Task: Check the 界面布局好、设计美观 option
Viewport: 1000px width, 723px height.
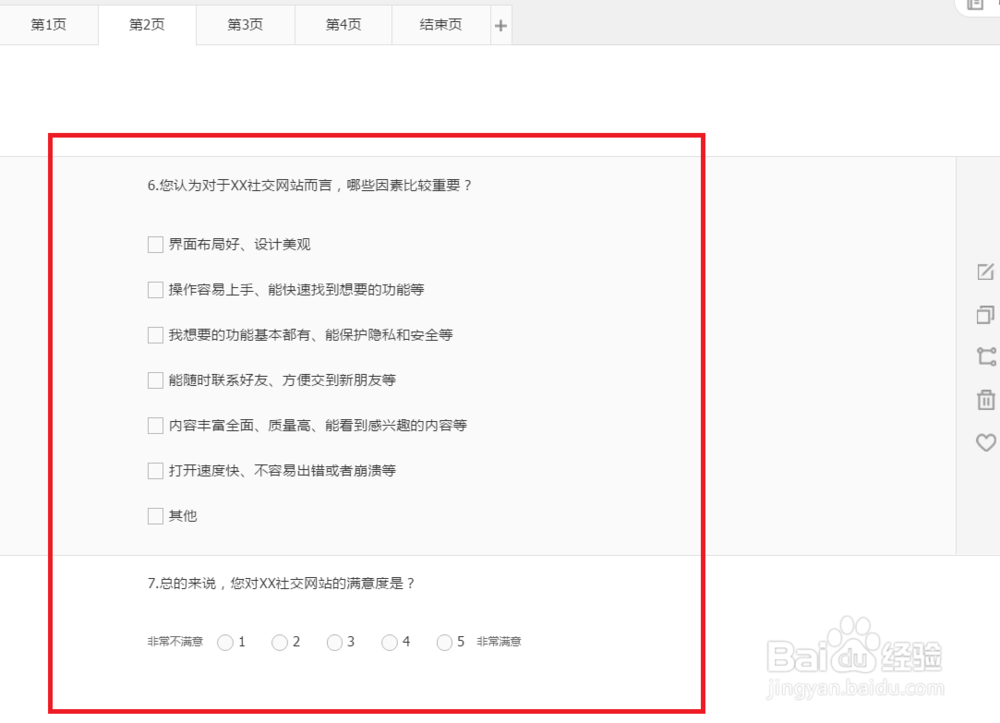Action: pyautogui.click(x=155, y=243)
